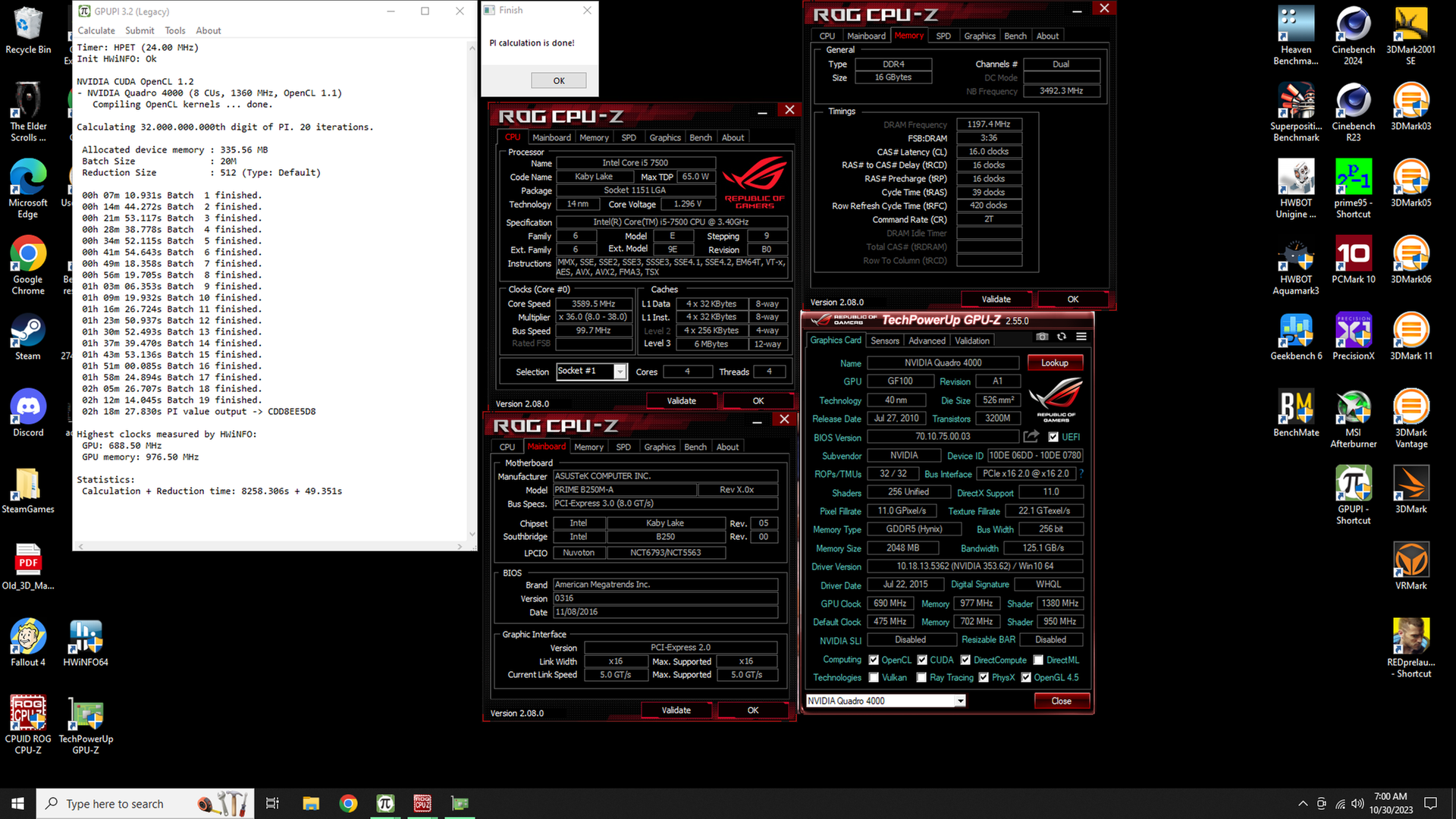Open the SteamGames folder icon

[28, 490]
